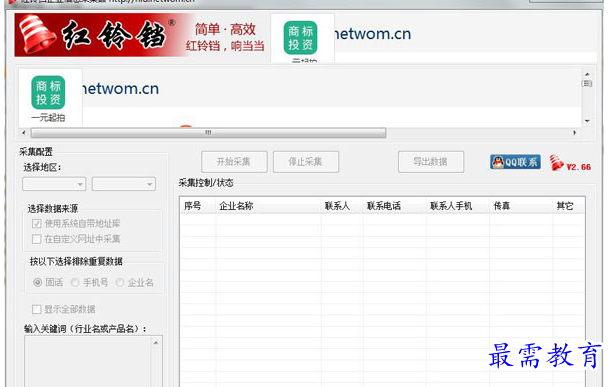Check 显示全部数据 option
Screen dimensions: 610x387
click(x=37, y=309)
